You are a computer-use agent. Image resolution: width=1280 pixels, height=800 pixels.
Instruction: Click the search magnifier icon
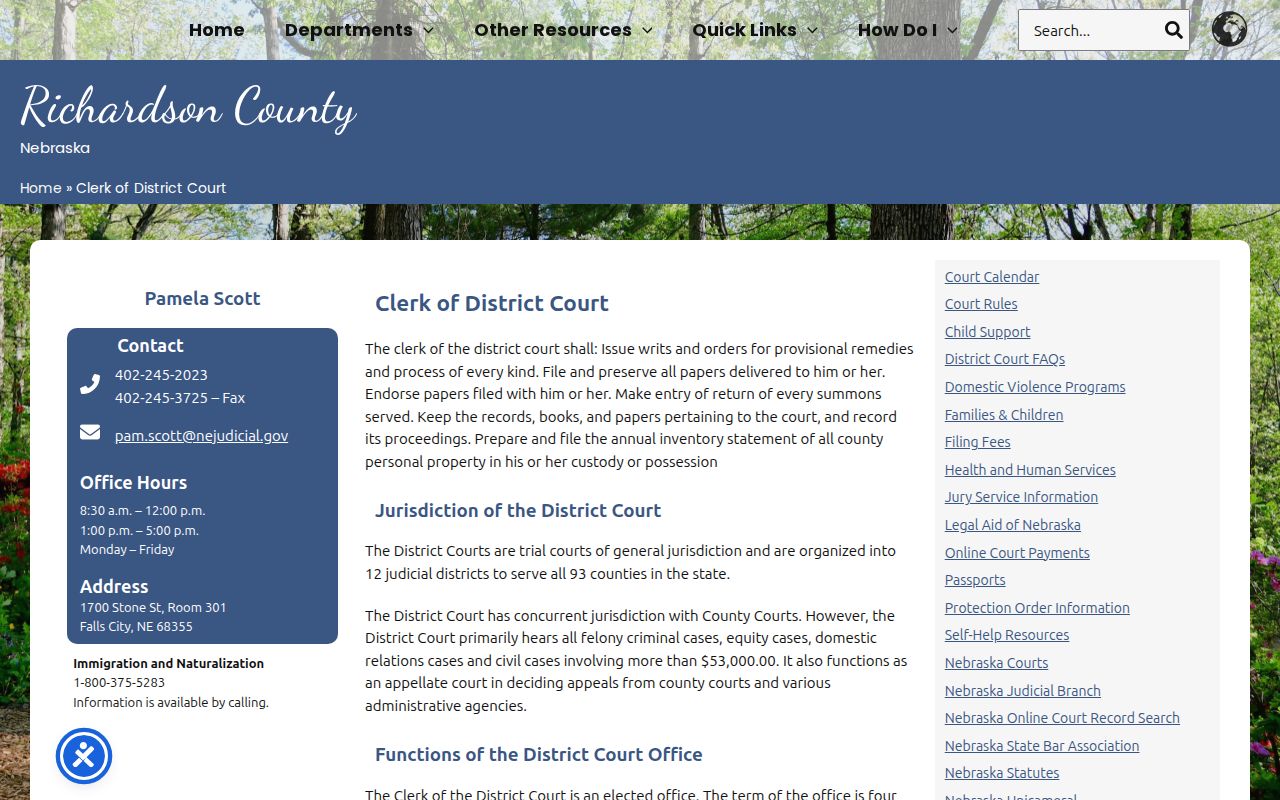tap(1173, 30)
